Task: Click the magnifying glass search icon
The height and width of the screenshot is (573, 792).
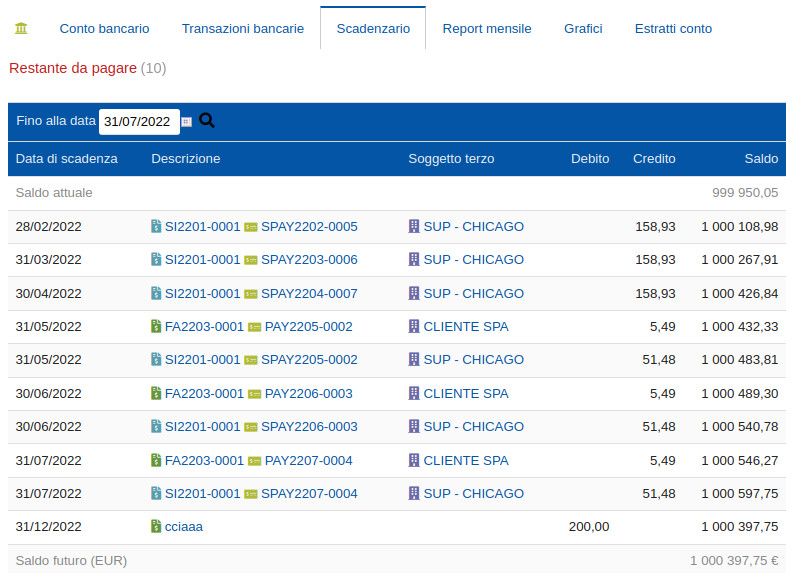Action: tap(207, 121)
